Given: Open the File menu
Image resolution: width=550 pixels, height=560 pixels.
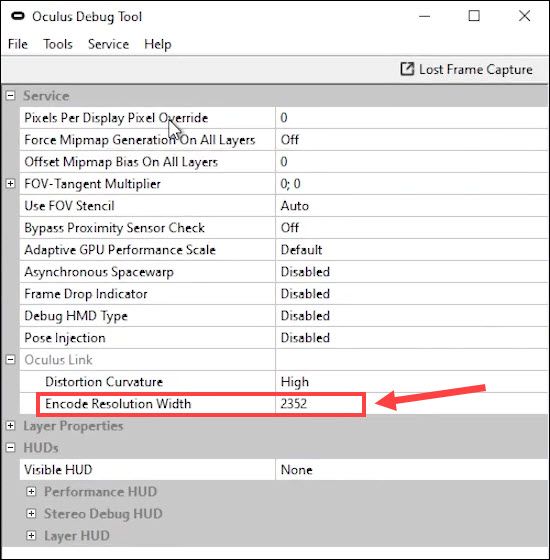Looking at the screenshot, I should click(x=18, y=44).
